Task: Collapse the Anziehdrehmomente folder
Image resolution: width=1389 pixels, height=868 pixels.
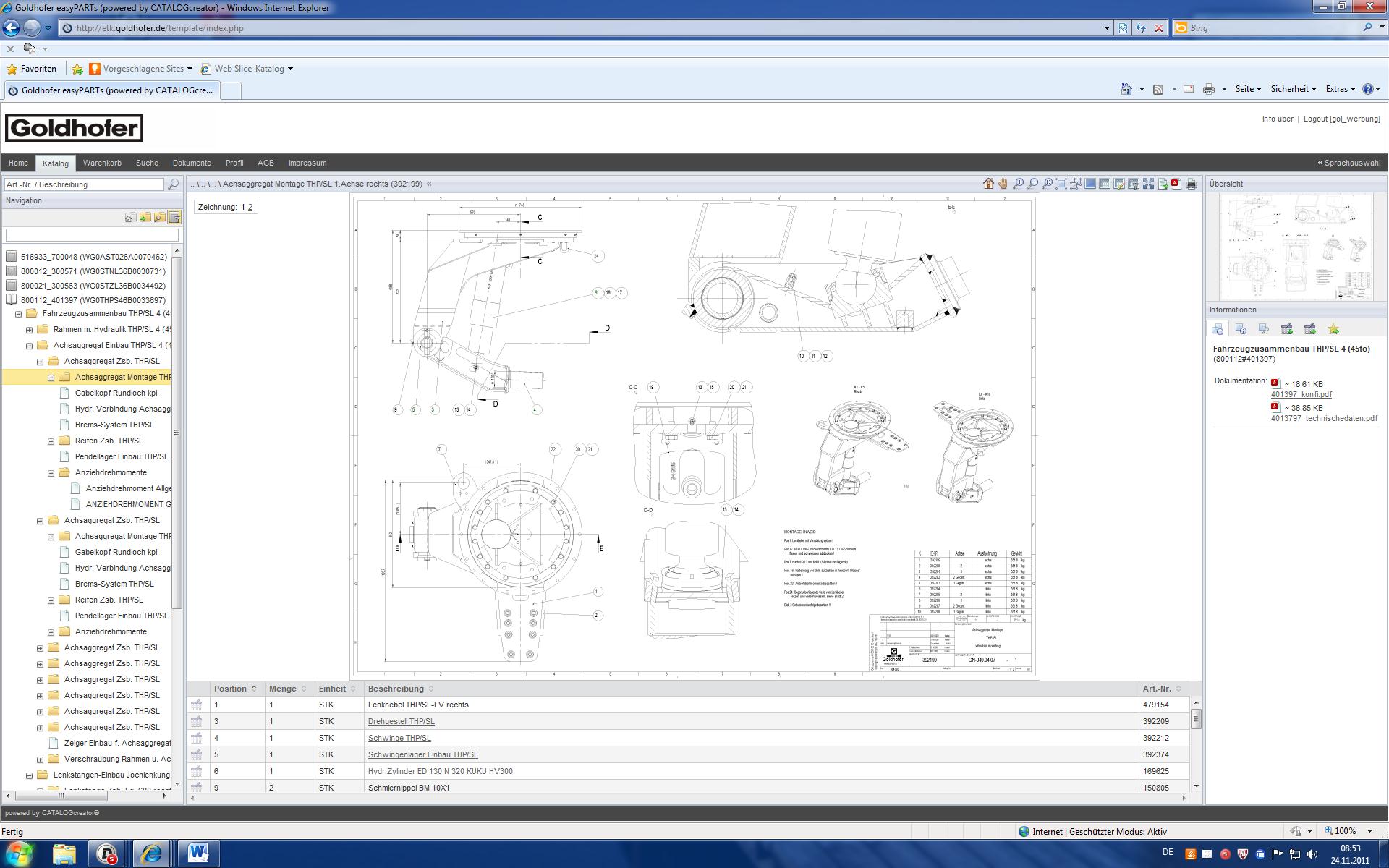Action: pyautogui.click(x=51, y=473)
